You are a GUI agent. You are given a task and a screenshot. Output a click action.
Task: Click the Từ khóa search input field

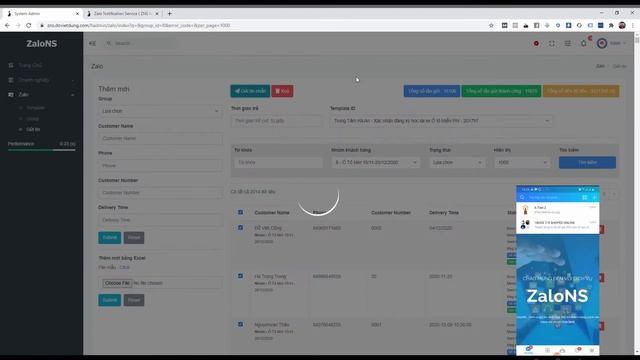(x=278, y=162)
